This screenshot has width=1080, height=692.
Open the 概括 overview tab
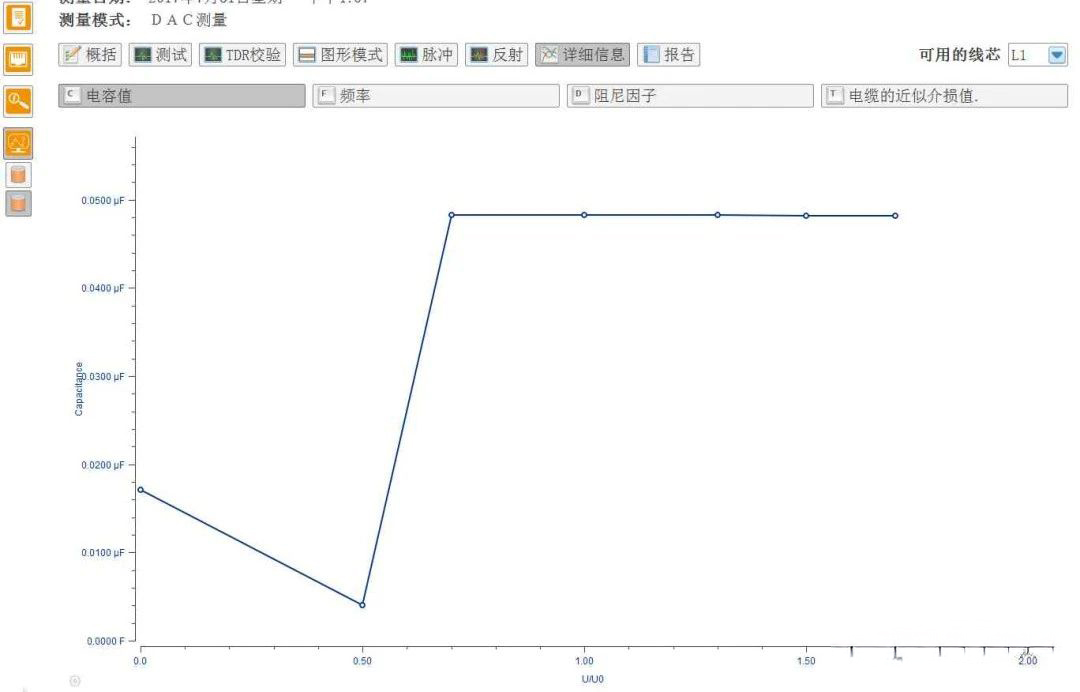point(90,55)
